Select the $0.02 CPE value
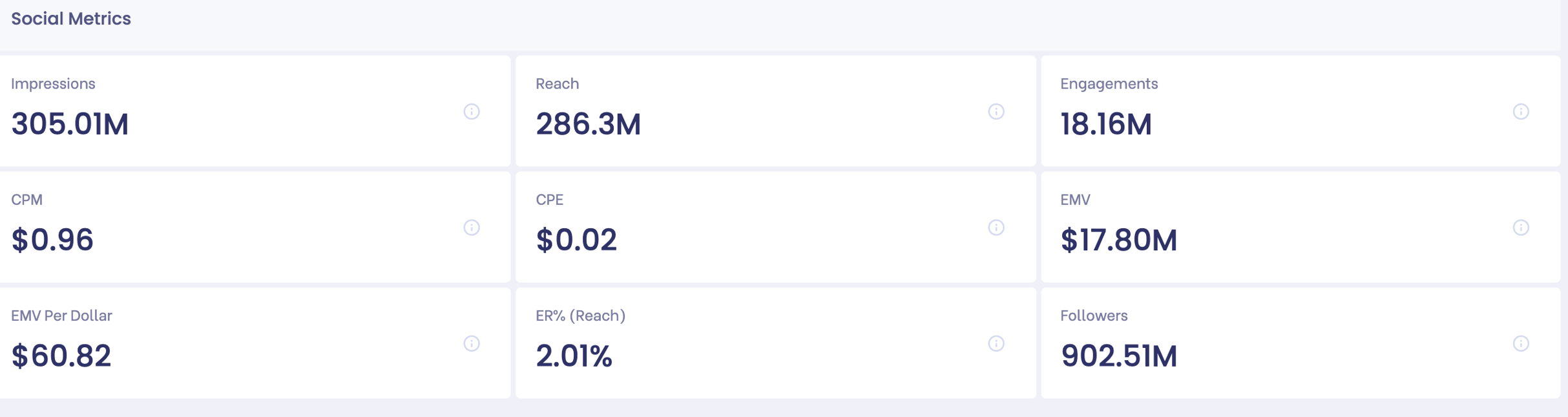This screenshot has width=1568, height=417. click(x=576, y=240)
